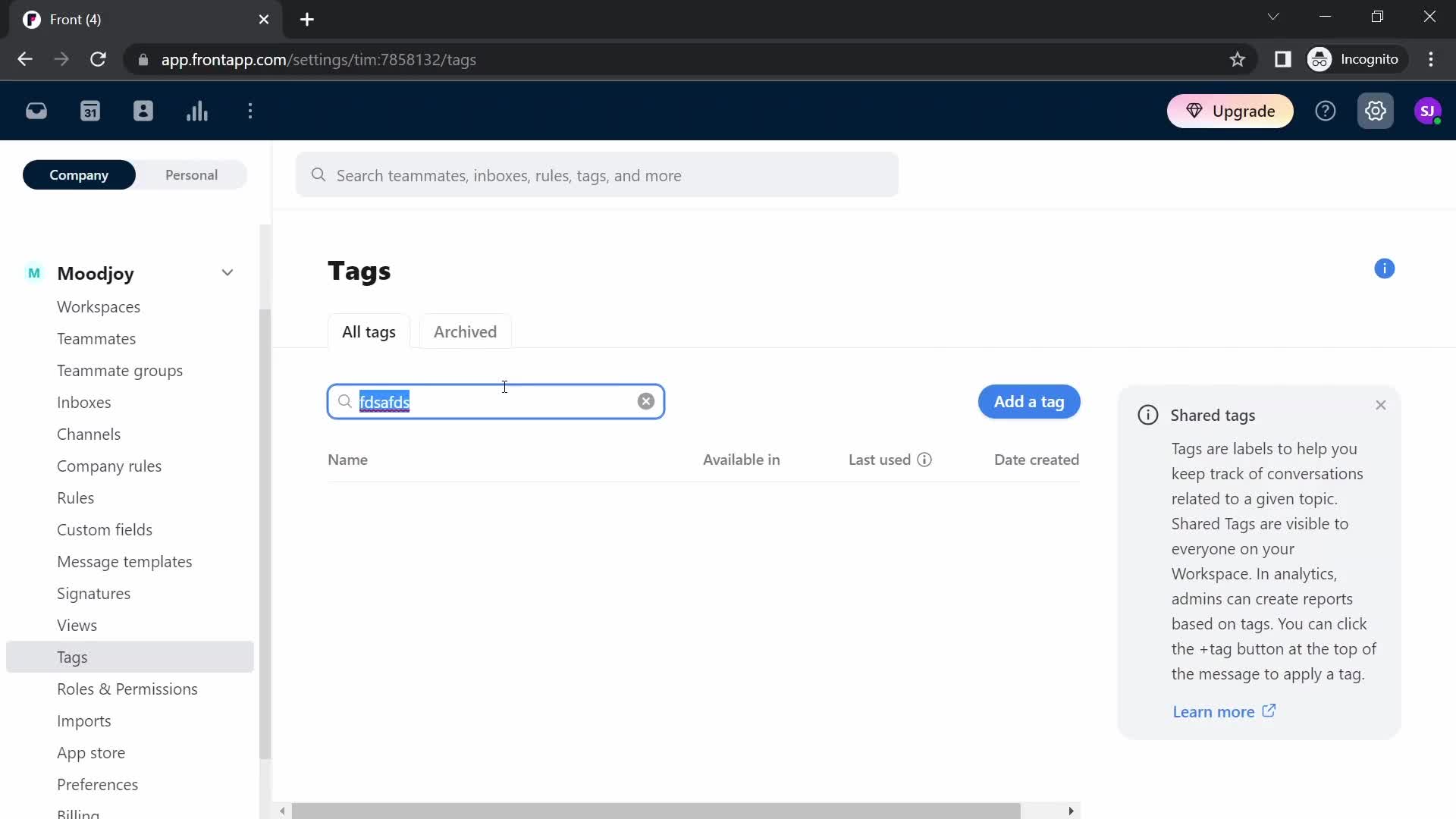Open Chrome side panel icon
The height and width of the screenshot is (819, 1456).
[x=1283, y=59]
